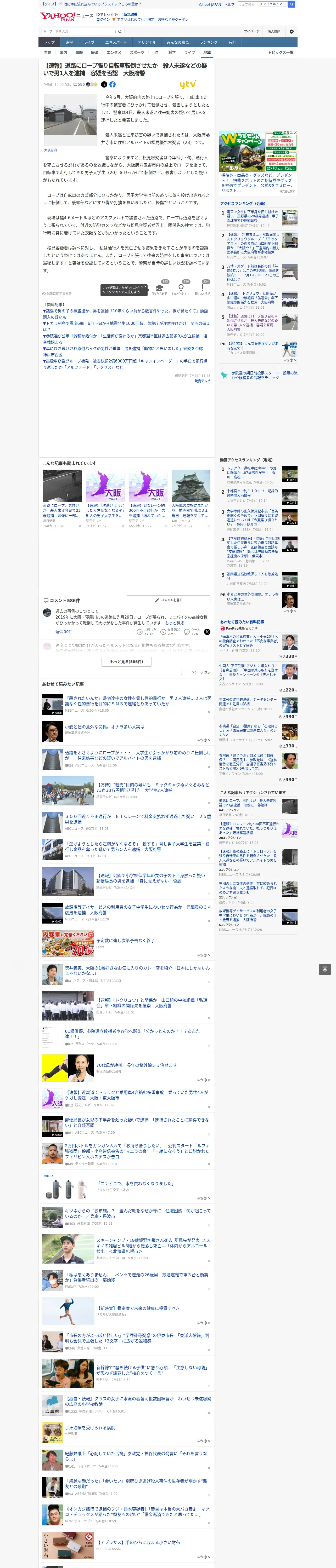Open トピックス一覧 link
Image resolution: width=336 pixels, height=1568 pixels.
[281, 52]
